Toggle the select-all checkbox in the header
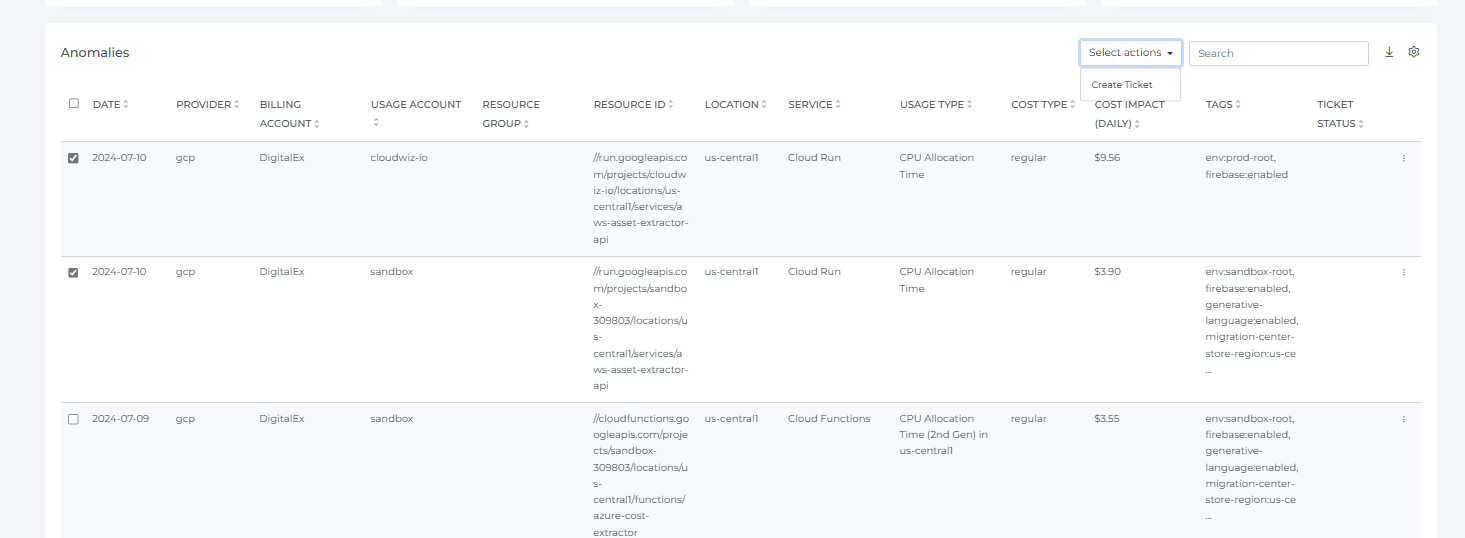Viewport: 1465px width, 538px height. (73, 103)
